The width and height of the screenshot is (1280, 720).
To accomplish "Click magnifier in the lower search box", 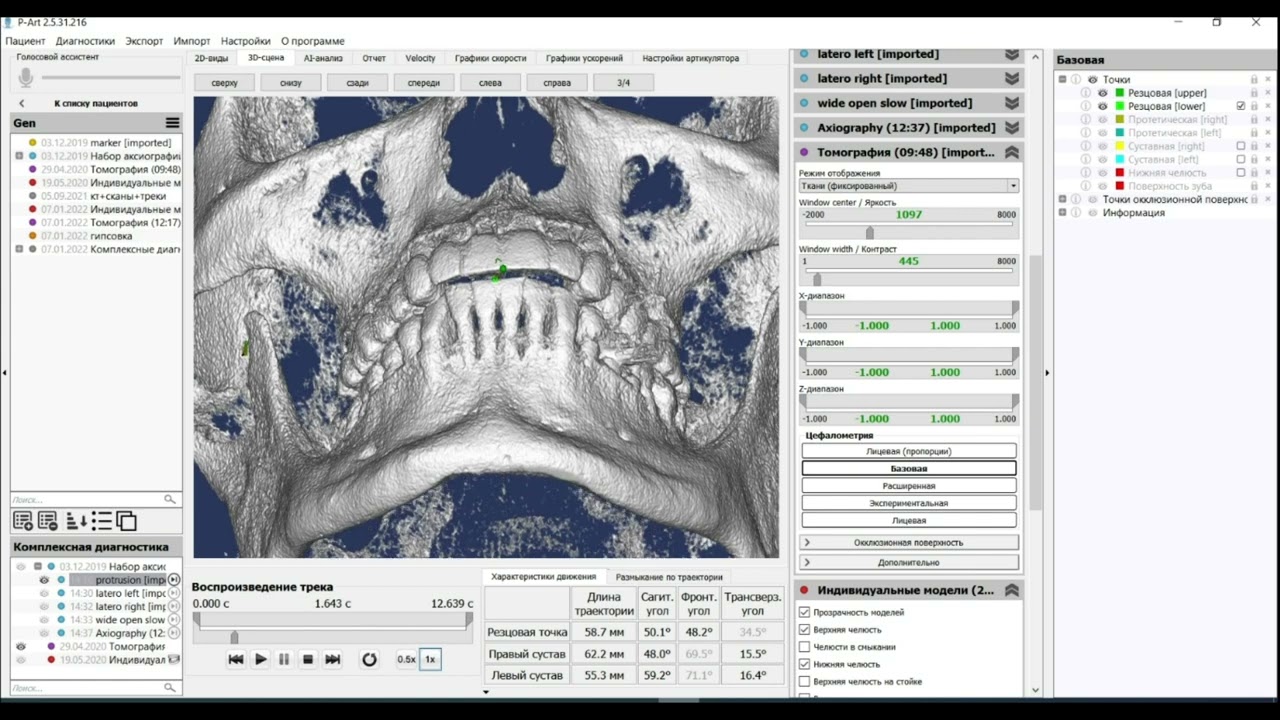I will tap(170, 687).
